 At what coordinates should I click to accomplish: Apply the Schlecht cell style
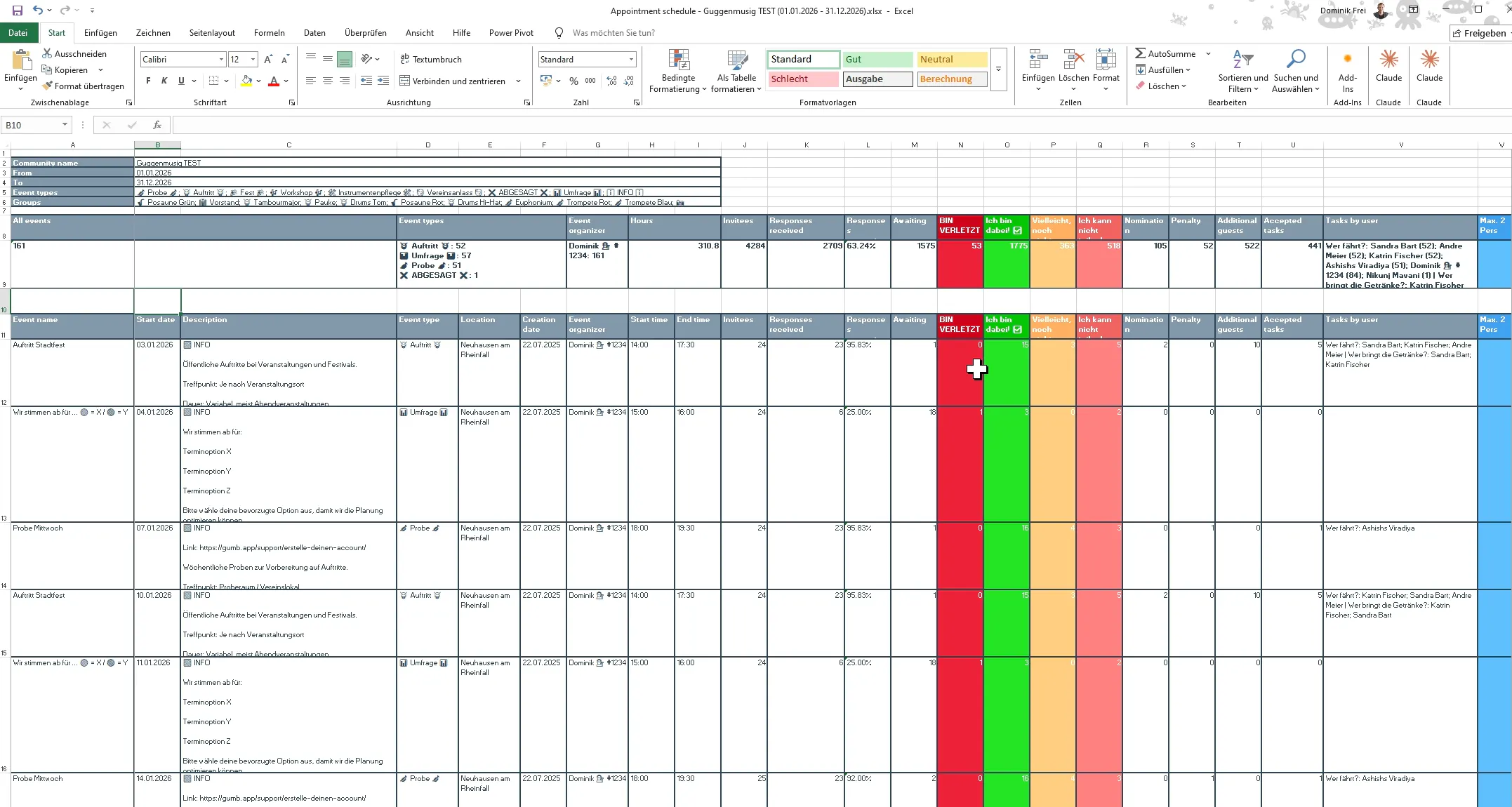pos(803,79)
